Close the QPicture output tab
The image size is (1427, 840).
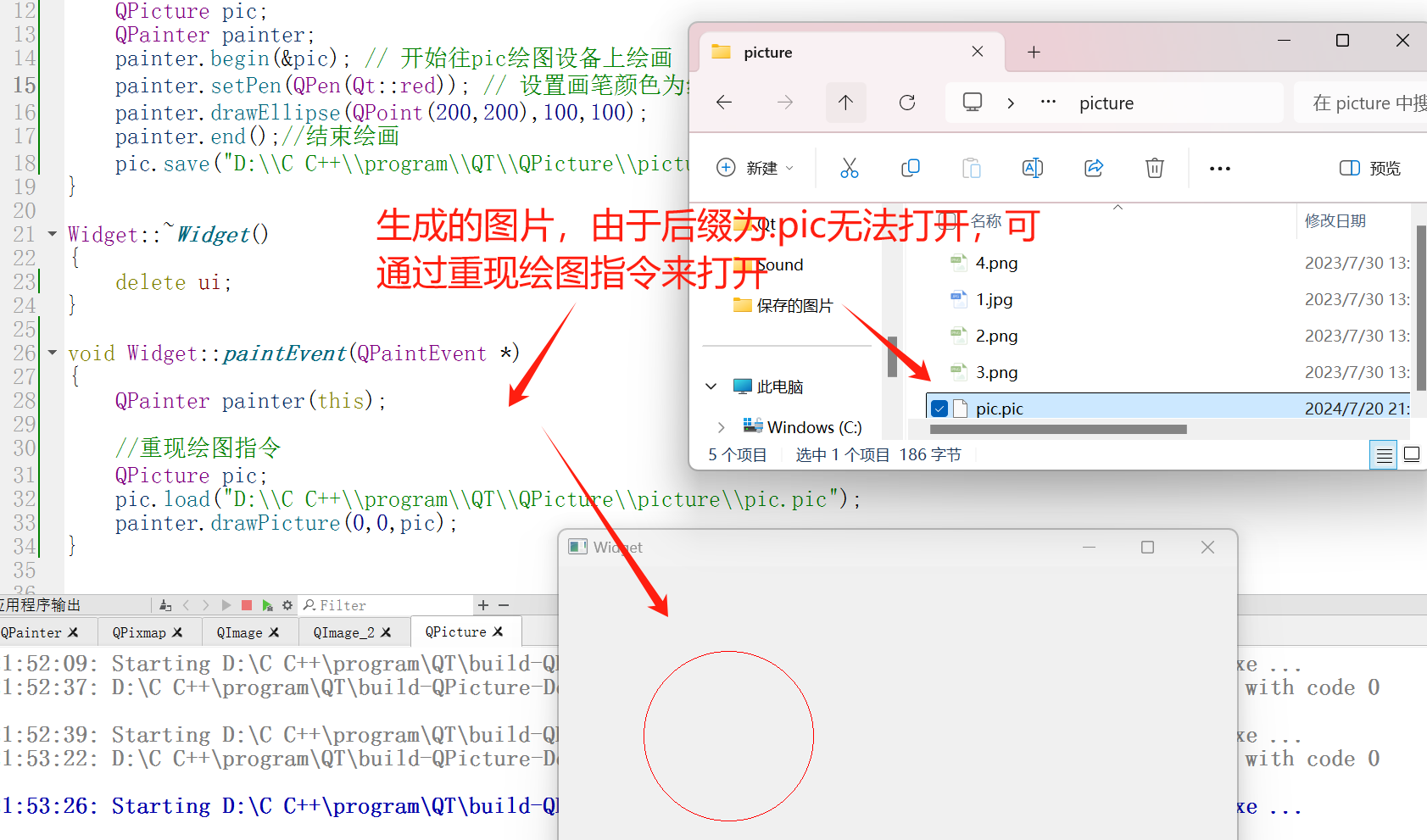[x=498, y=631]
